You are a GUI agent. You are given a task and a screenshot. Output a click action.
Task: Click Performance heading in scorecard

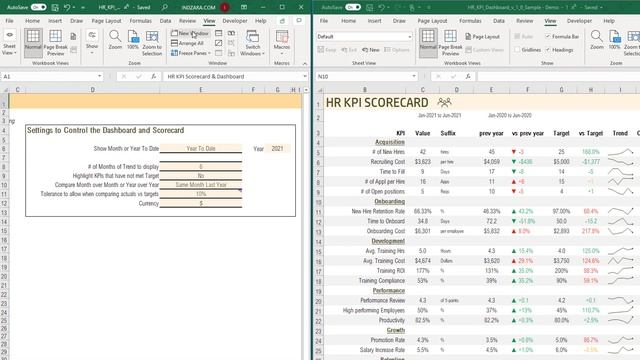coord(389,291)
